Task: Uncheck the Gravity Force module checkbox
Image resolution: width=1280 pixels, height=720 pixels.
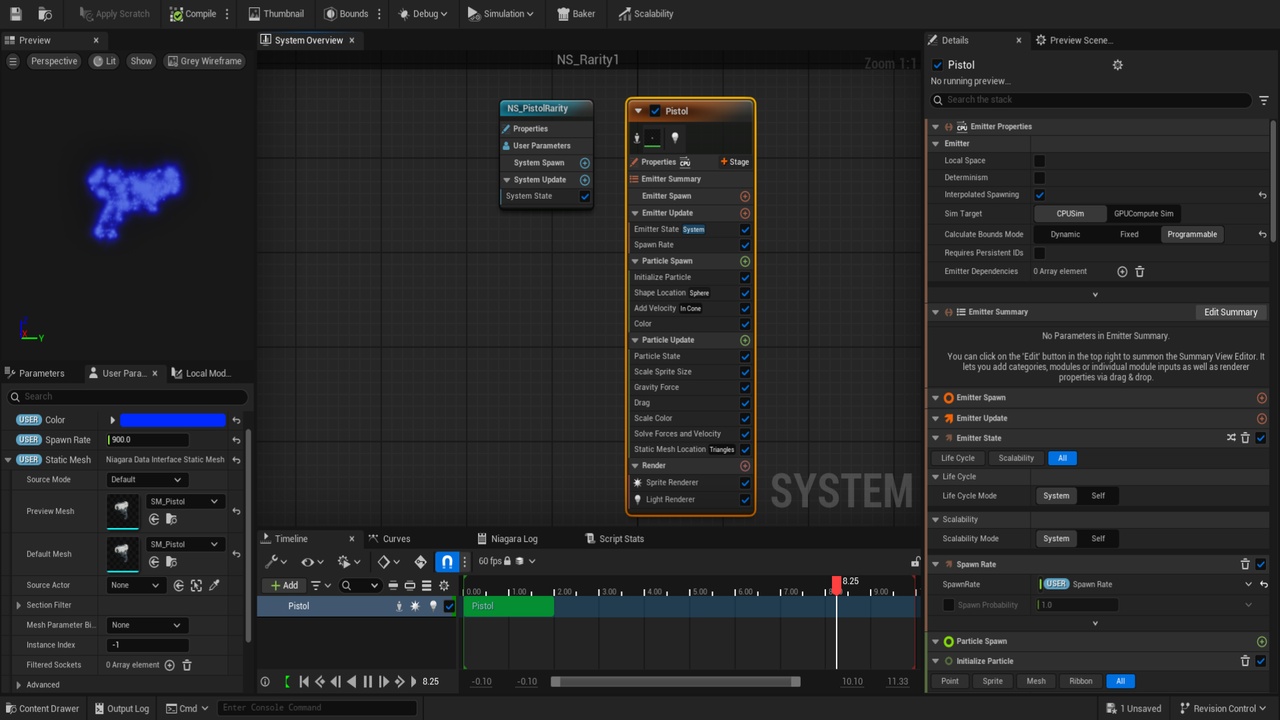Action: pyautogui.click(x=745, y=387)
